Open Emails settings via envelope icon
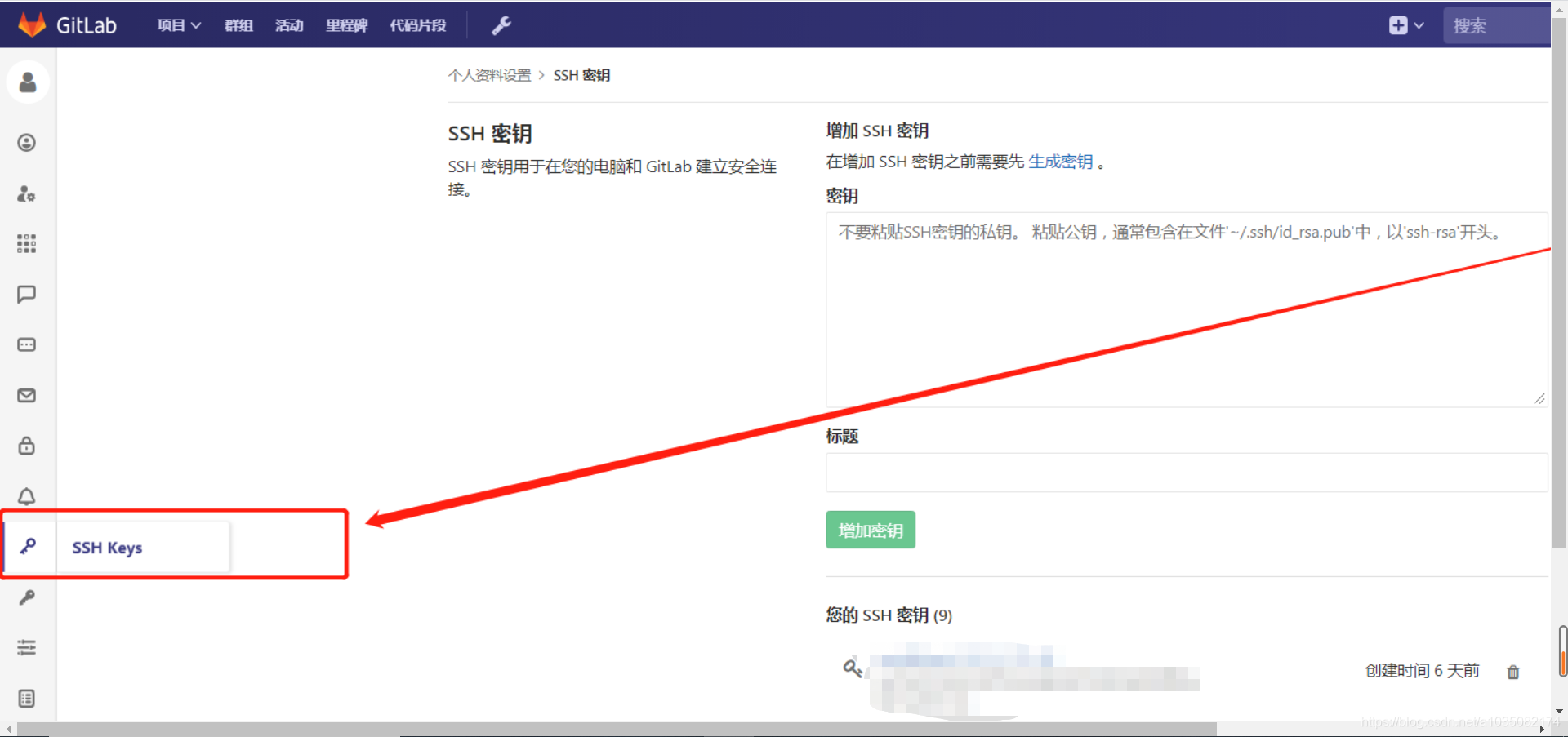Screen dimensions: 1568x737 point(26,395)
